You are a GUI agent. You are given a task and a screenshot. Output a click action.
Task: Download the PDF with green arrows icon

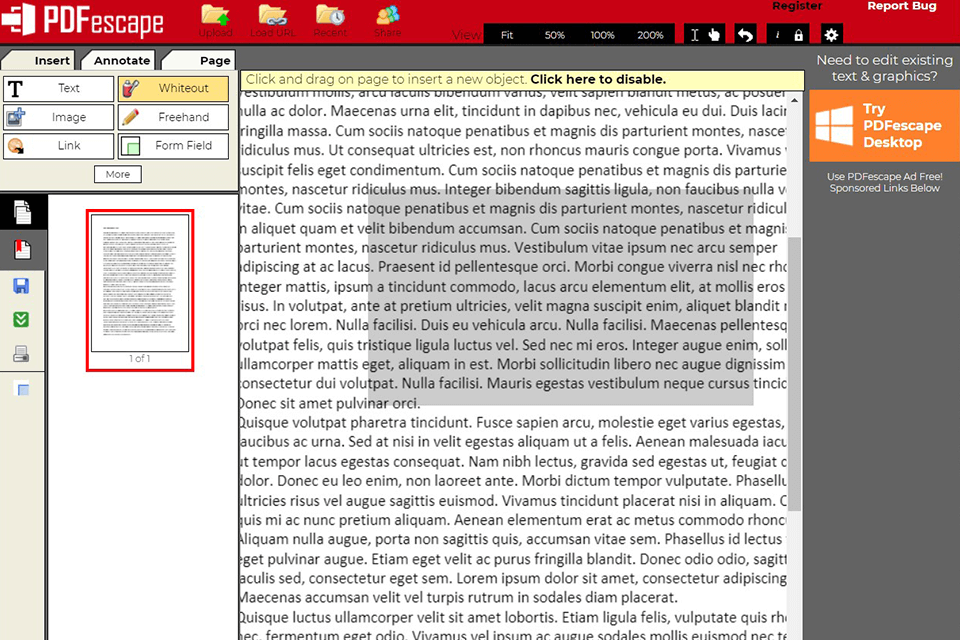point(22,320)
